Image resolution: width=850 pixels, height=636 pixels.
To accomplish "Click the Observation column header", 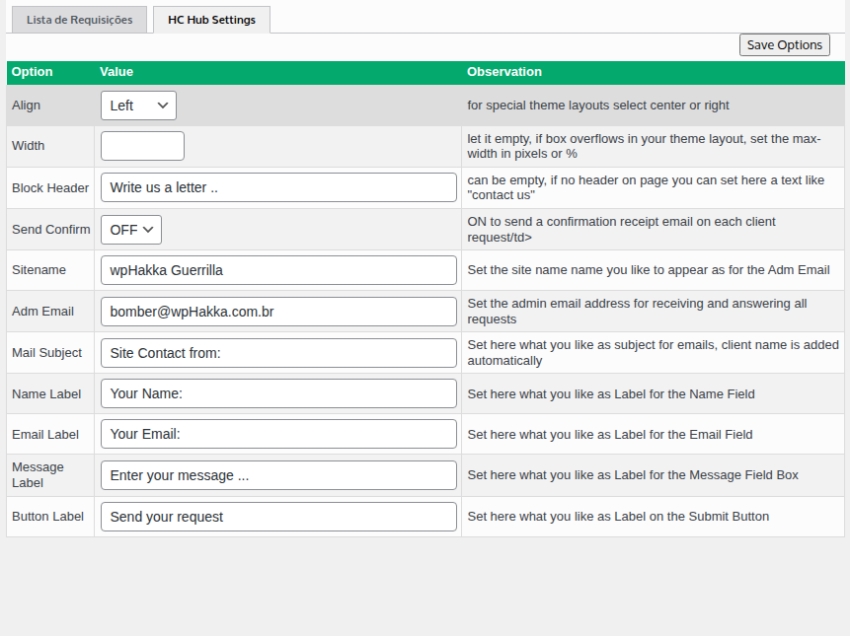I will coord(504,72).
